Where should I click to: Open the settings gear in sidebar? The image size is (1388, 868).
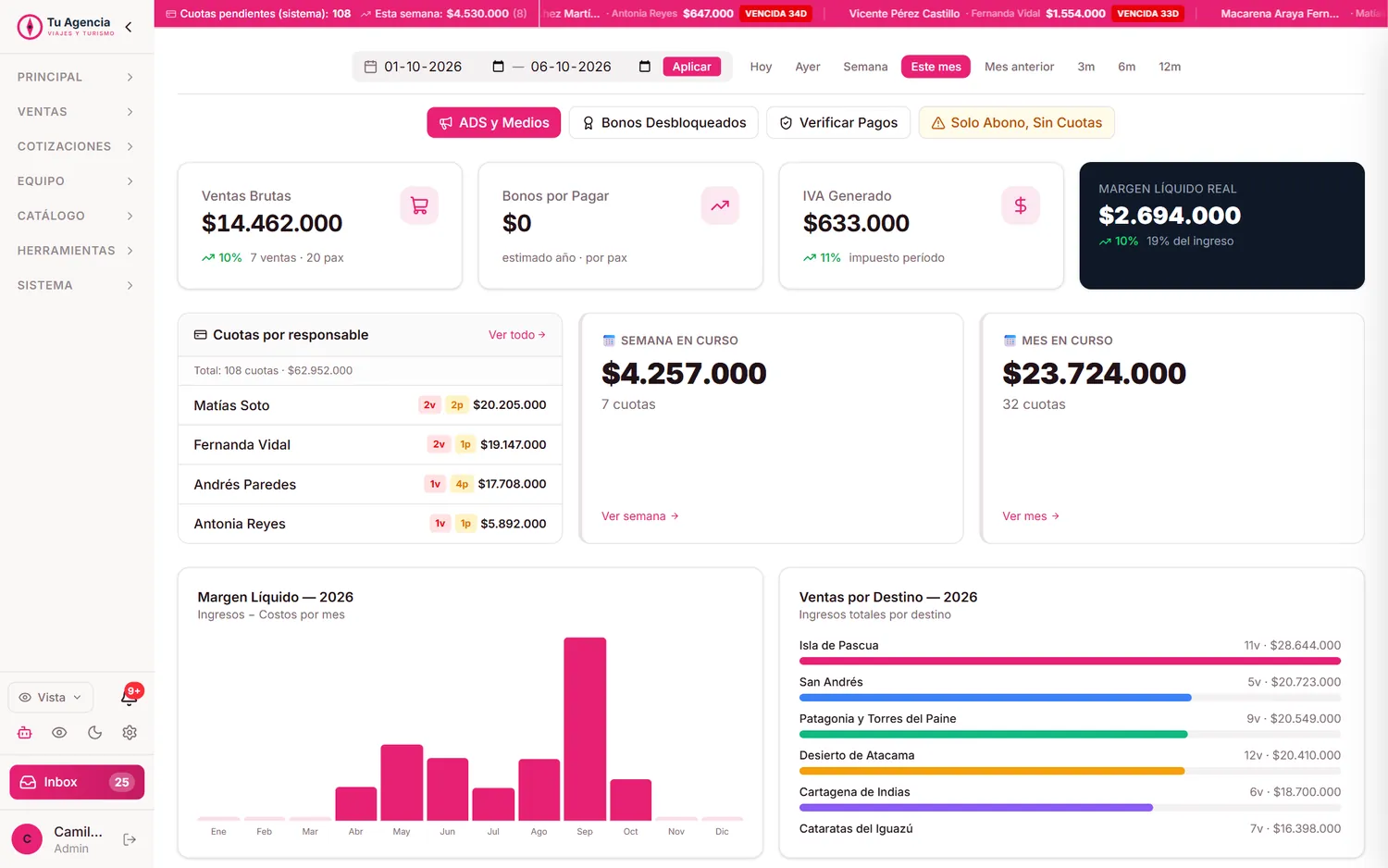point(130,733)
